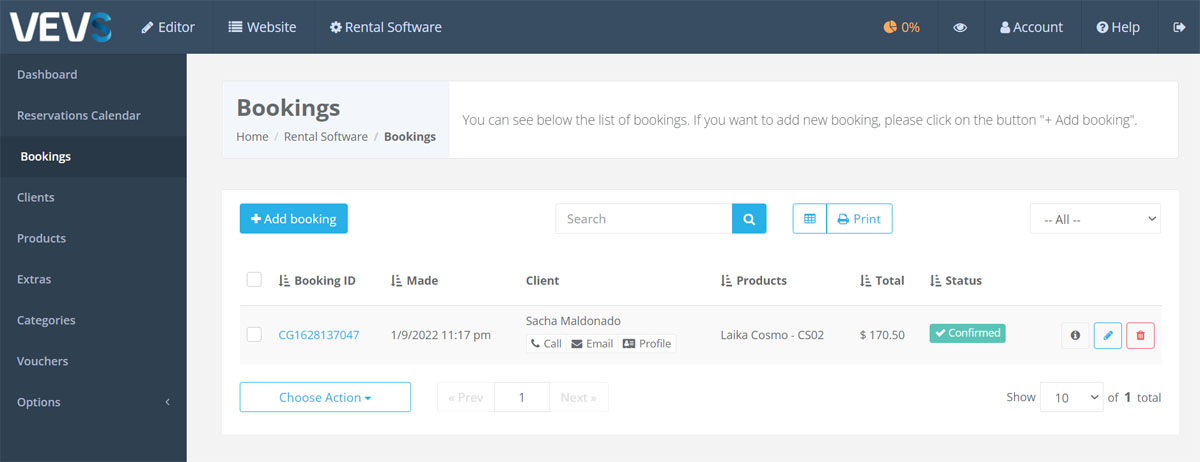Image resolution: width=1200 pixels, height=462 pixels.
Task: Click the Client column header
Action: (543, 281)
